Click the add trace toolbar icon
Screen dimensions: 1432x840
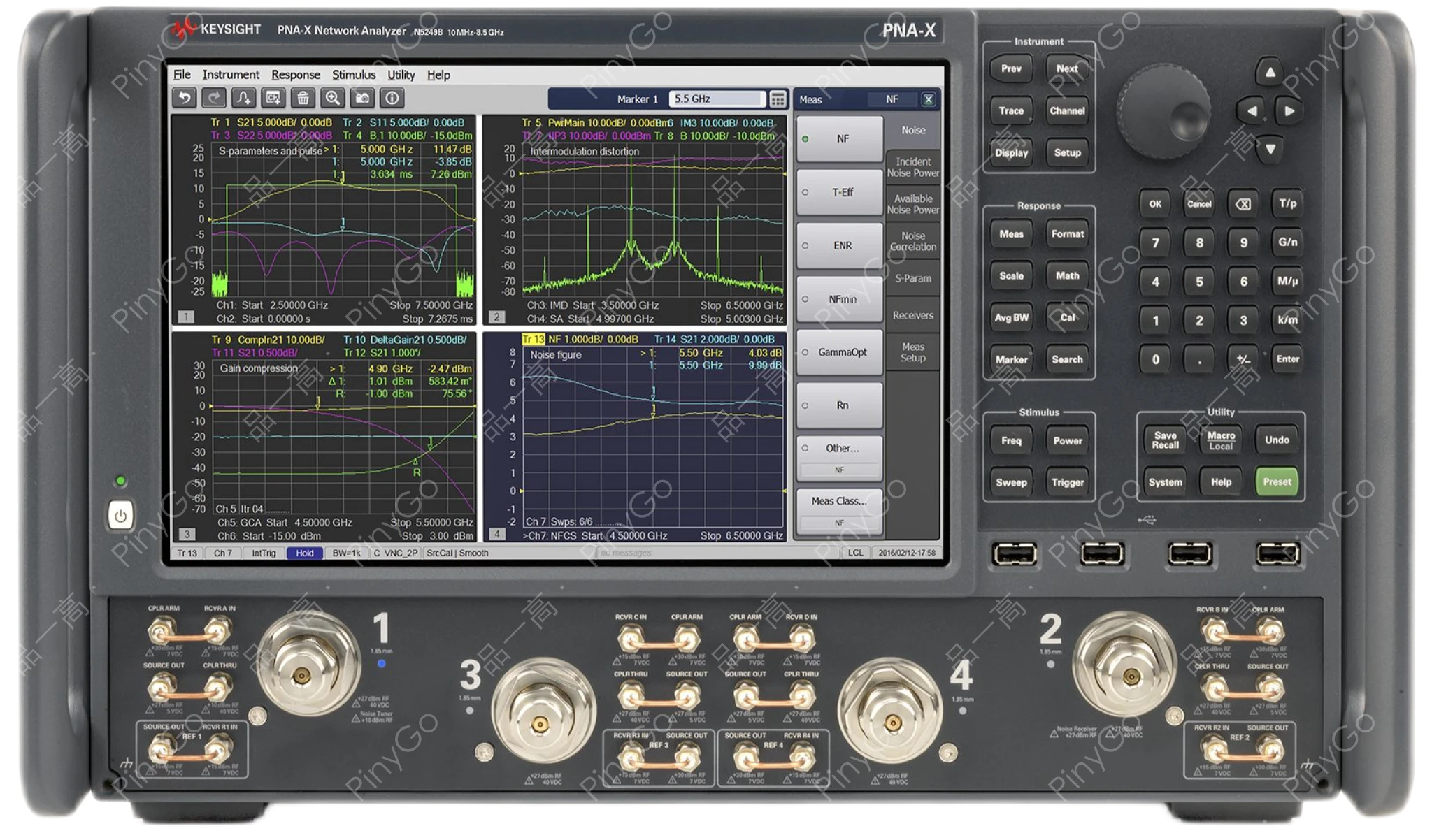[243, 98]
